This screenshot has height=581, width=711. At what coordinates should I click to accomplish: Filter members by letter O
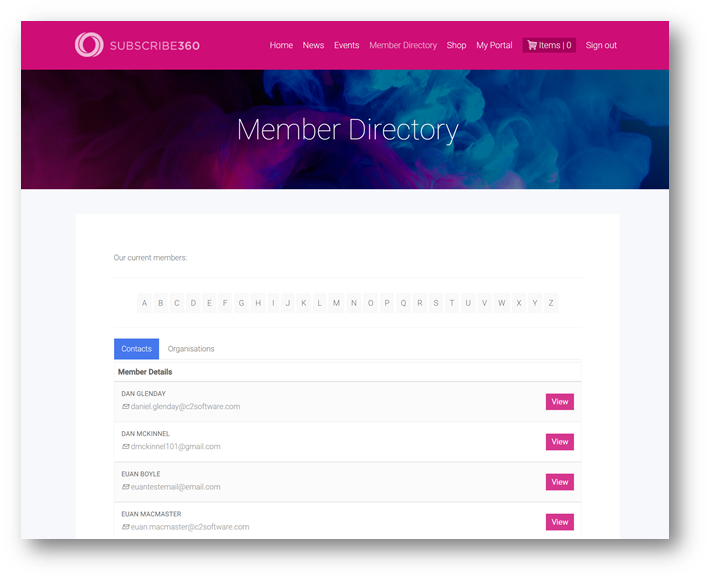coord(370,303)
